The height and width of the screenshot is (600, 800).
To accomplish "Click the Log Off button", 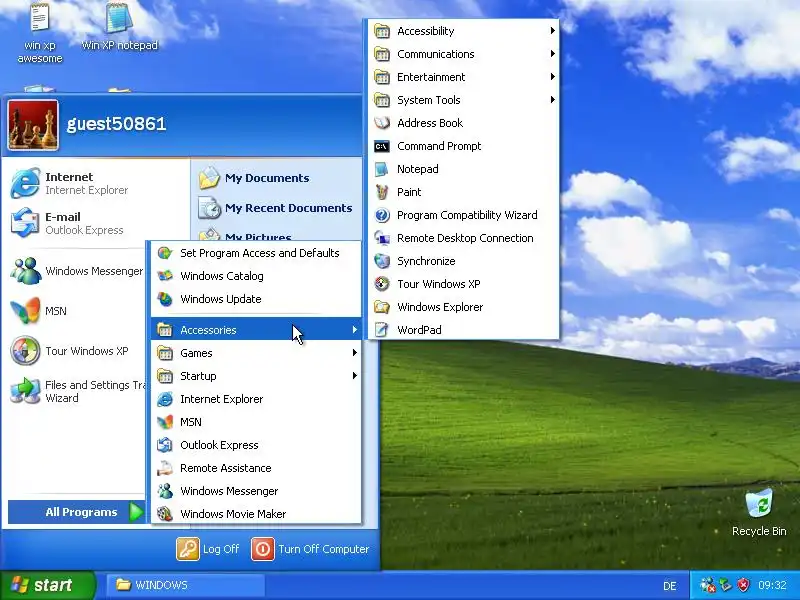I will (208, 549).
